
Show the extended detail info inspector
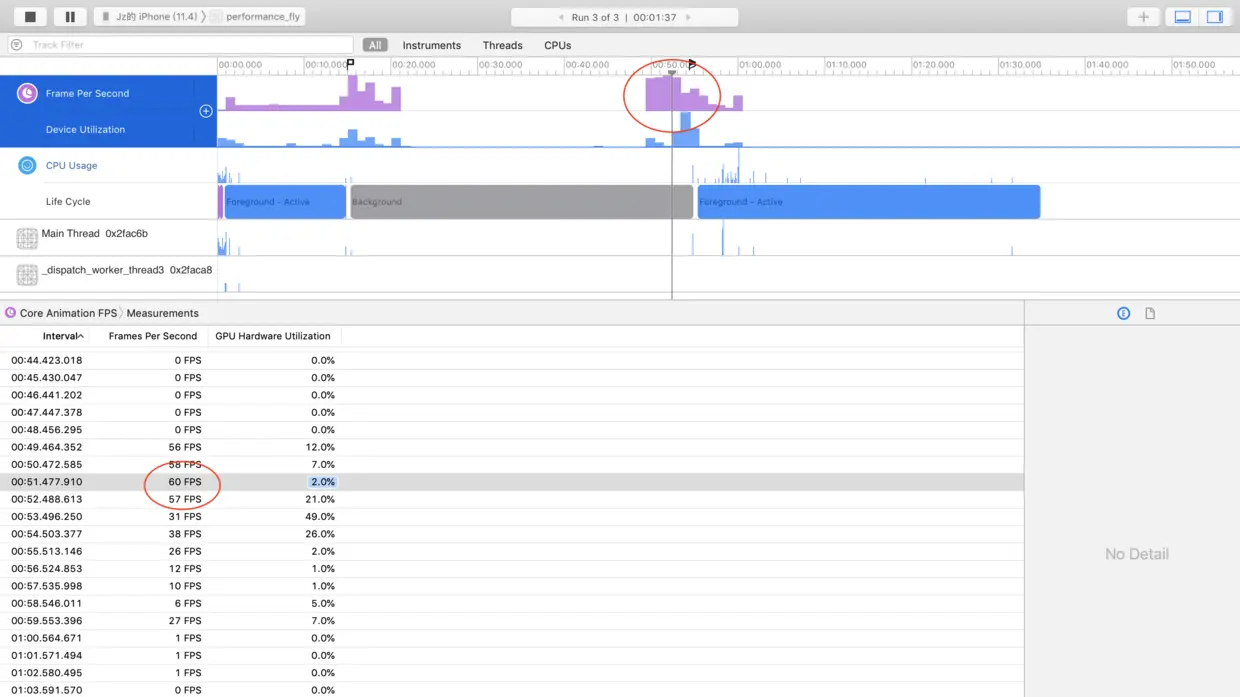pyautogui.click(x=1123, y=313)
